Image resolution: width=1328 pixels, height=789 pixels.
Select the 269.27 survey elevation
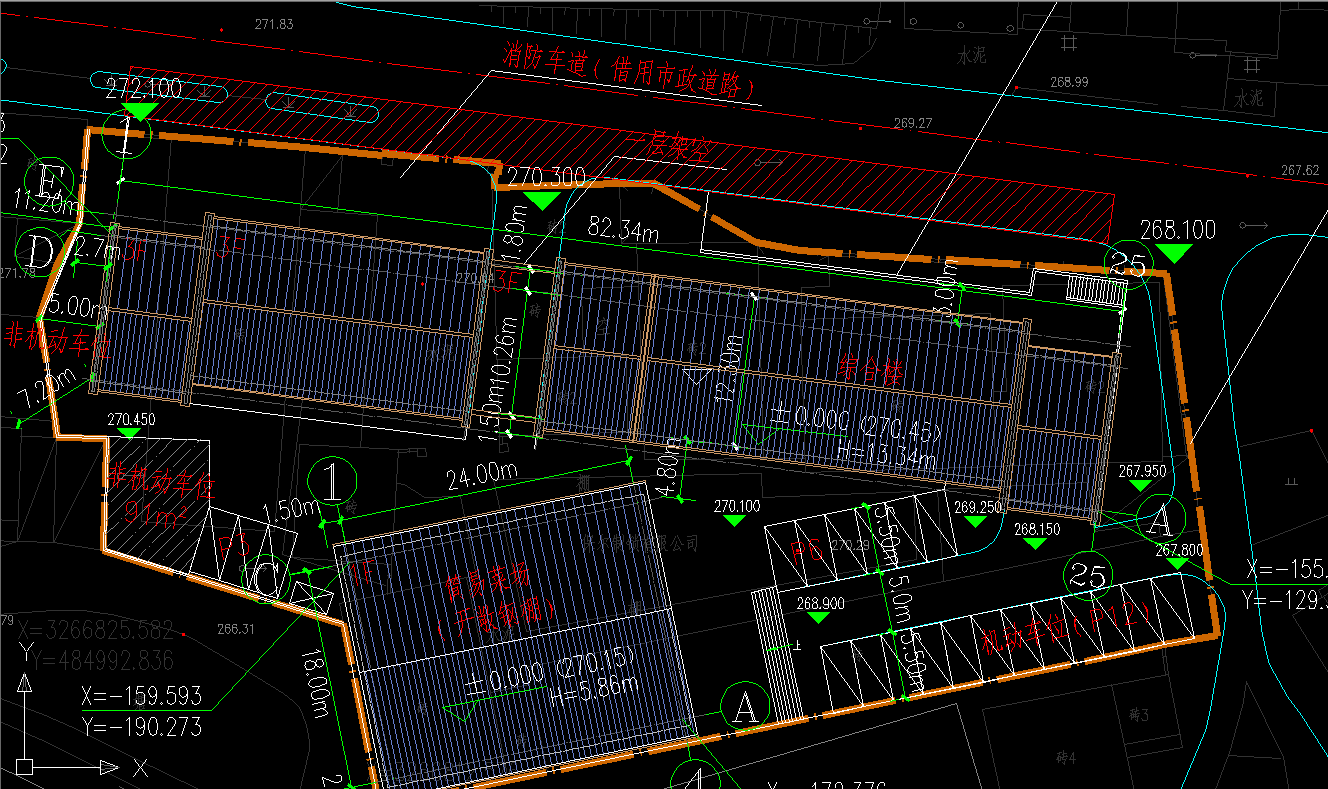pos(912,123)
